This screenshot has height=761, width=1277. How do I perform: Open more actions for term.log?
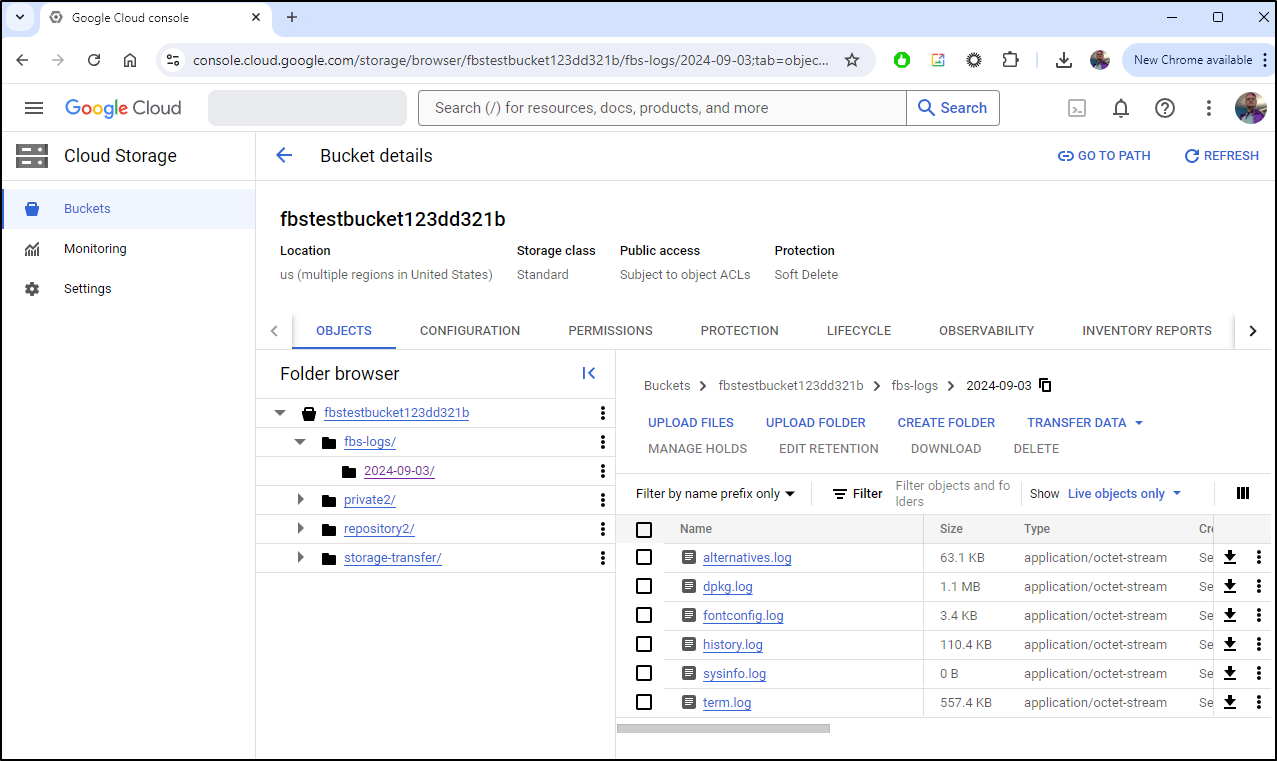(x=1259, y=702)
